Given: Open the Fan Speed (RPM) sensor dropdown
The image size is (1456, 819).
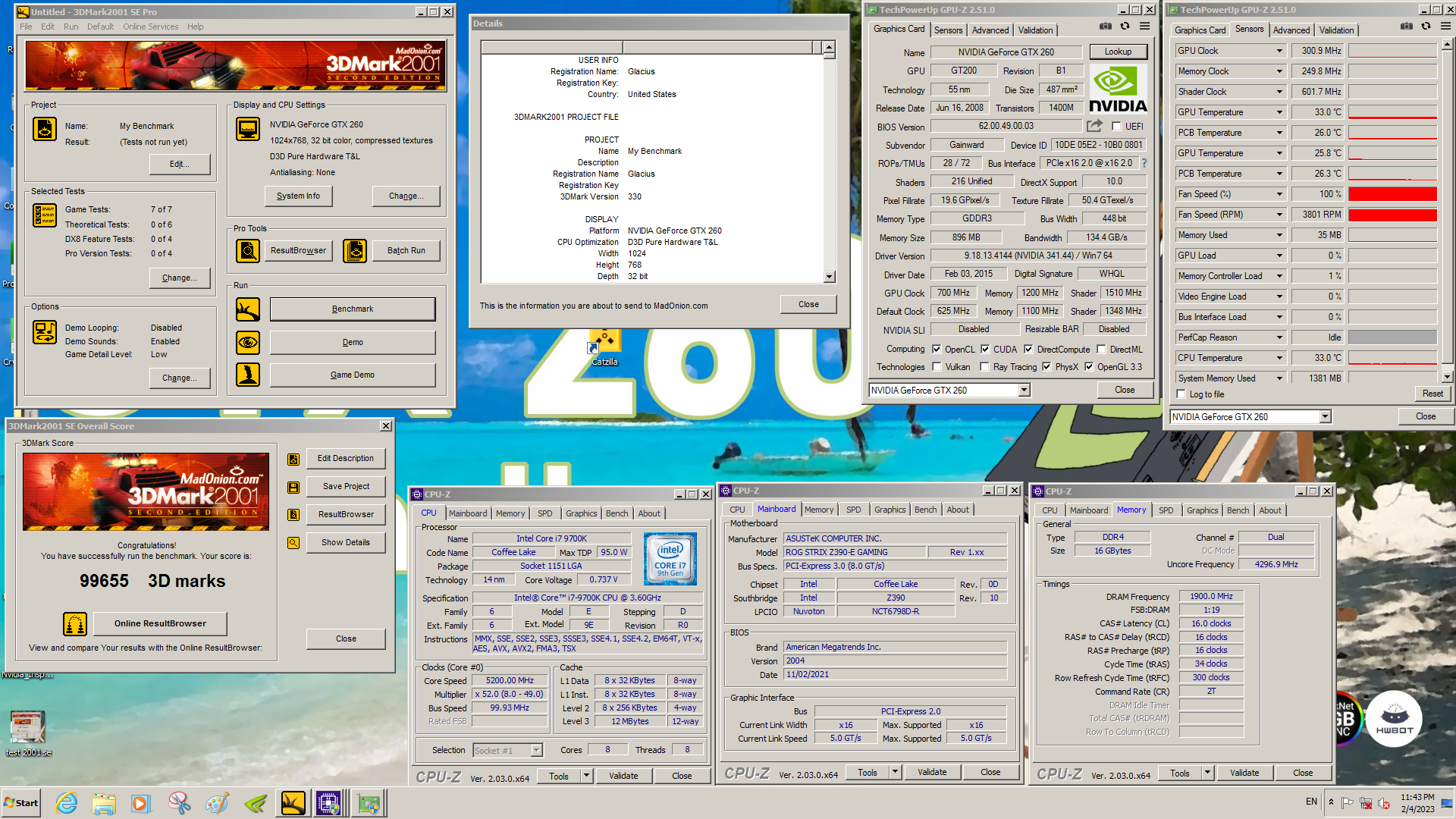Looking at the screenshot, I should coord(1279,215).
